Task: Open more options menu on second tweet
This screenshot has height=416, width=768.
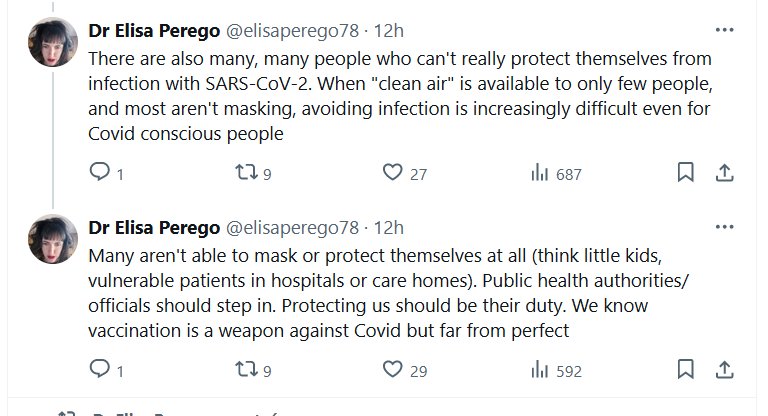Action: click(723, 225)
